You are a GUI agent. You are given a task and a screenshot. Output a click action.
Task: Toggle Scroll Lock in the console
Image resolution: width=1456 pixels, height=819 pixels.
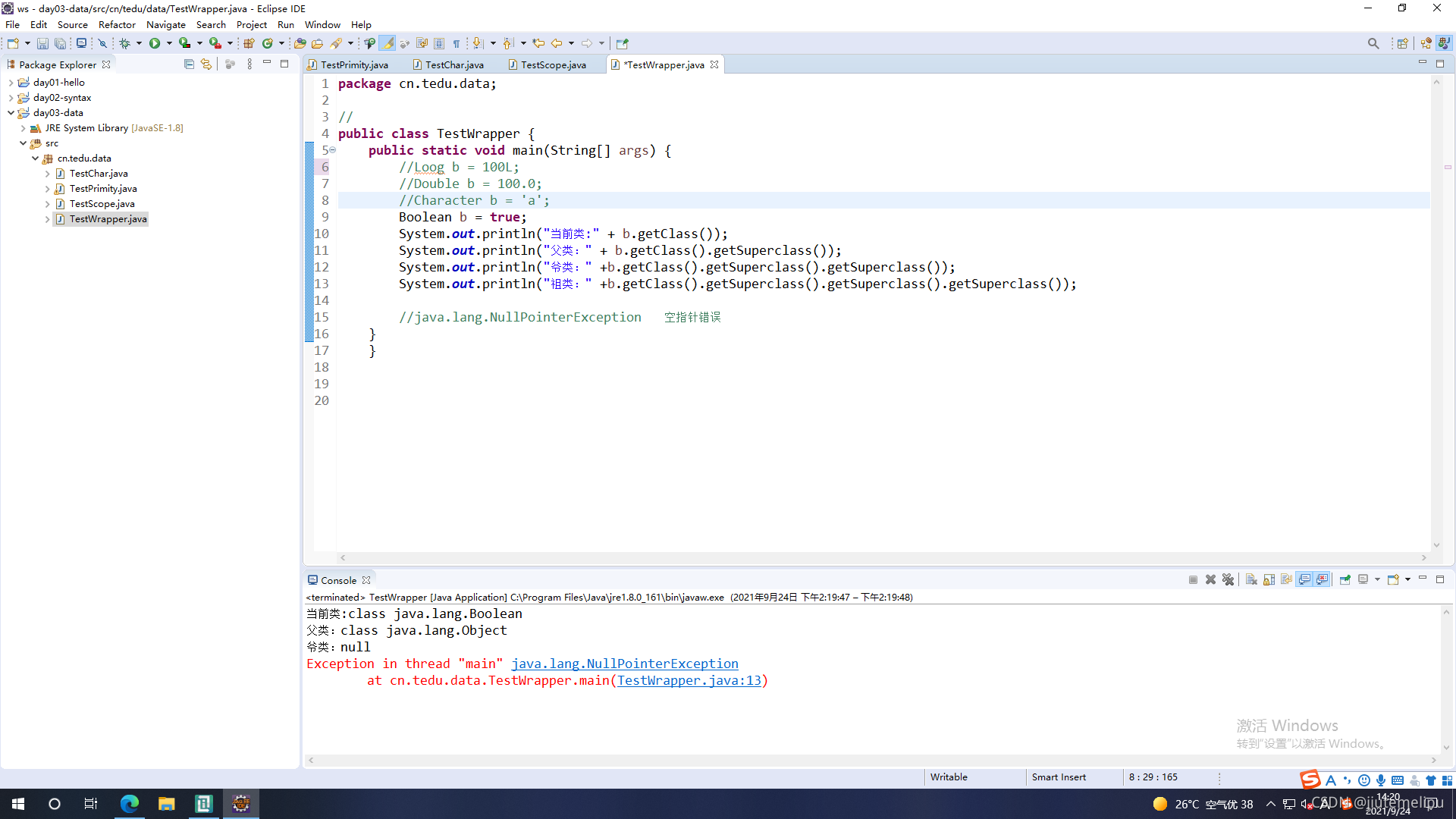pos(1269,580)
